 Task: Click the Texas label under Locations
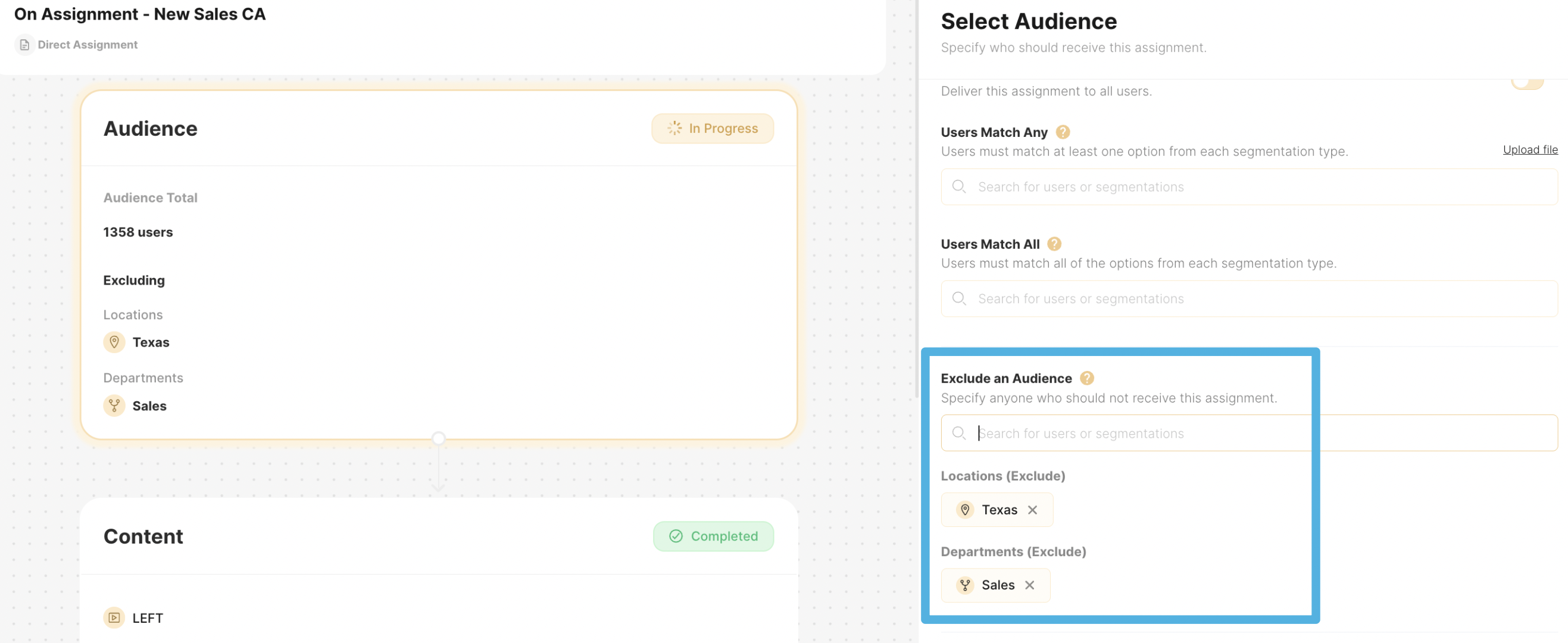pos(151,342)
